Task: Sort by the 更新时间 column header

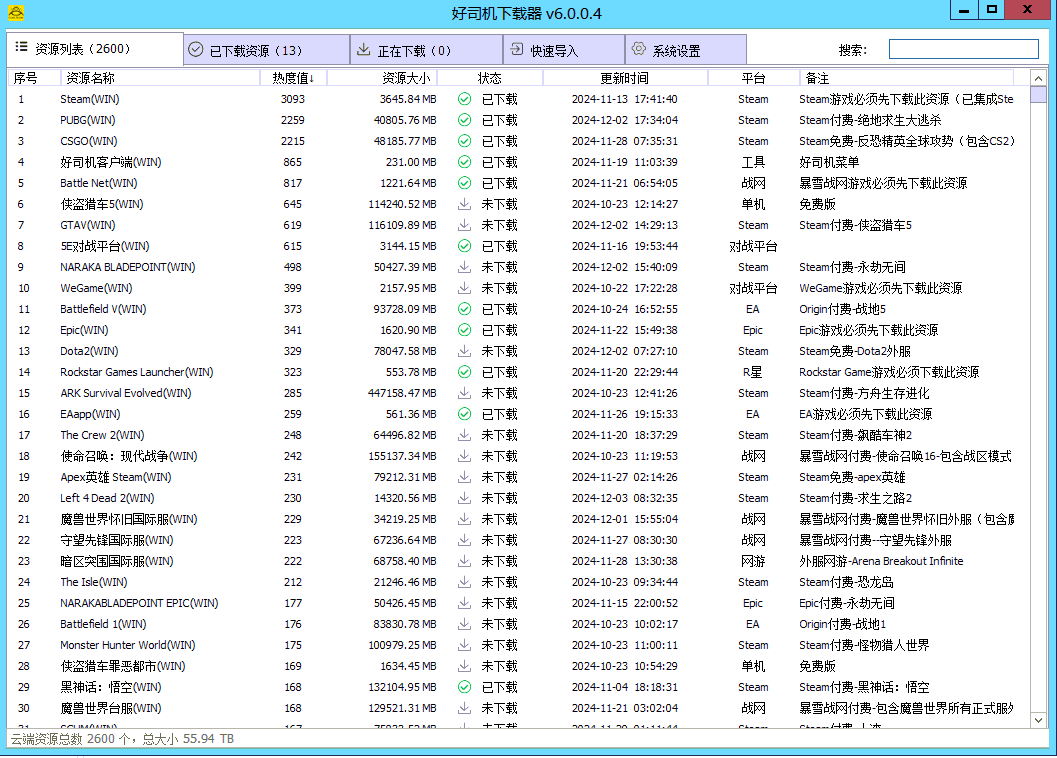Action: pos(625,78)
